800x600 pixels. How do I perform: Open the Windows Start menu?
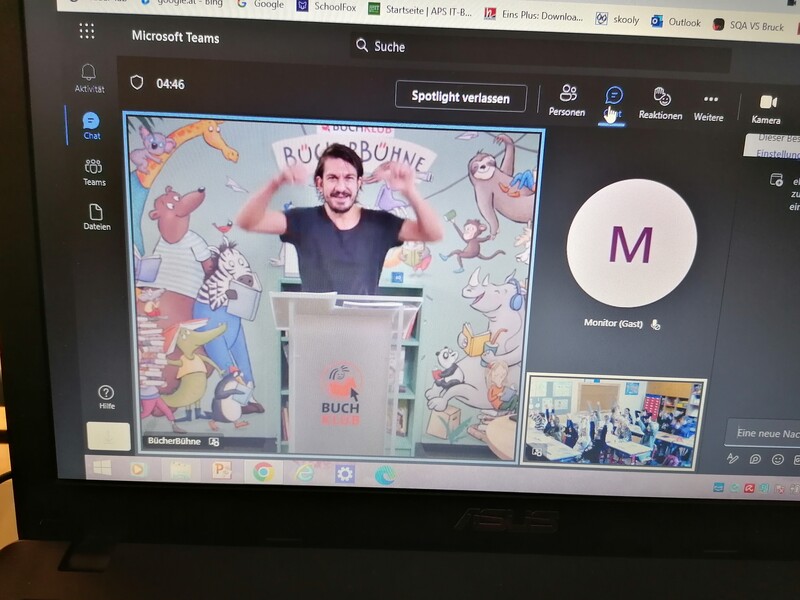pos(102,467)
